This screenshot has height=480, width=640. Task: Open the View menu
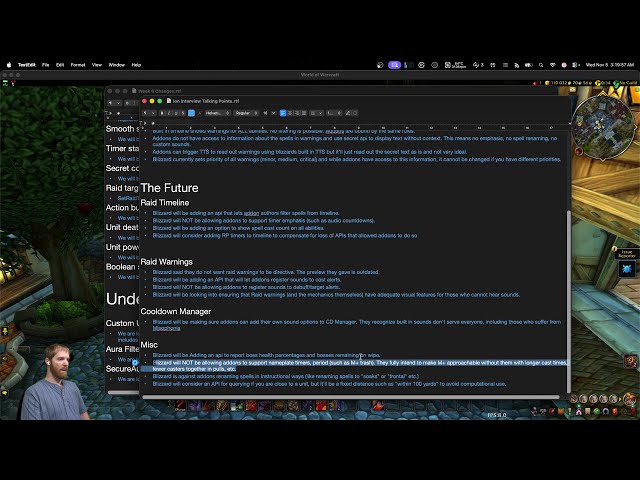tap(97, 65)
